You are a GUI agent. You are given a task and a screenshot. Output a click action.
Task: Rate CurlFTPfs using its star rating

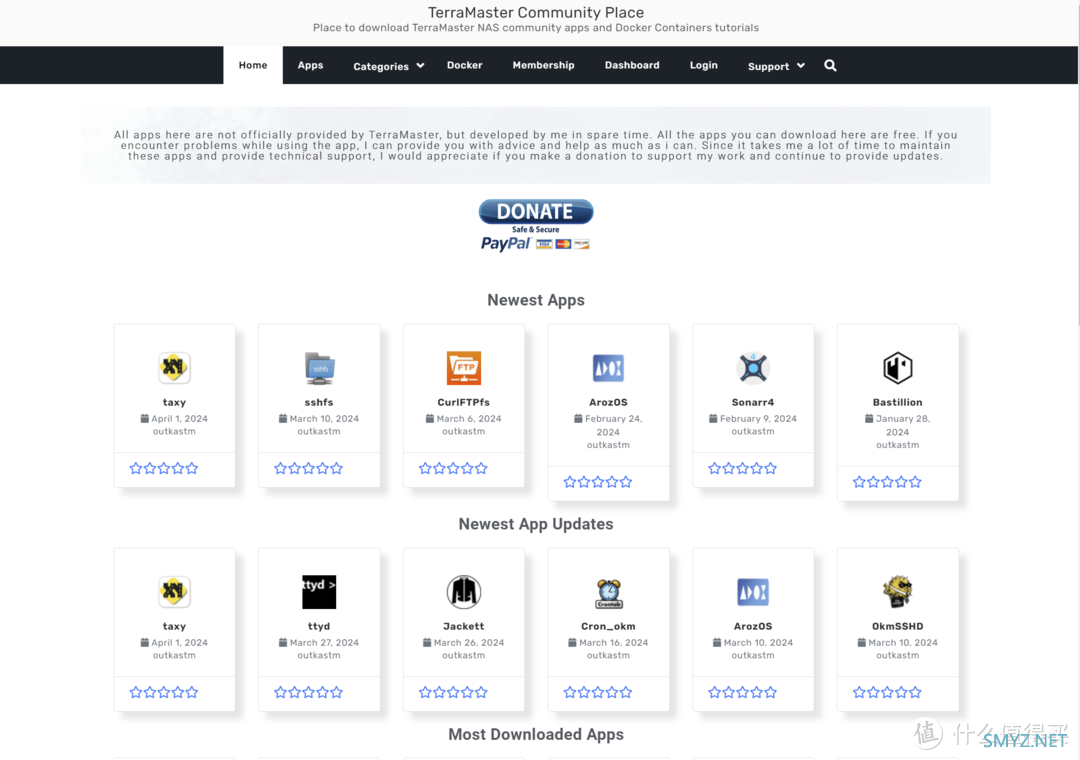(453, 469)
